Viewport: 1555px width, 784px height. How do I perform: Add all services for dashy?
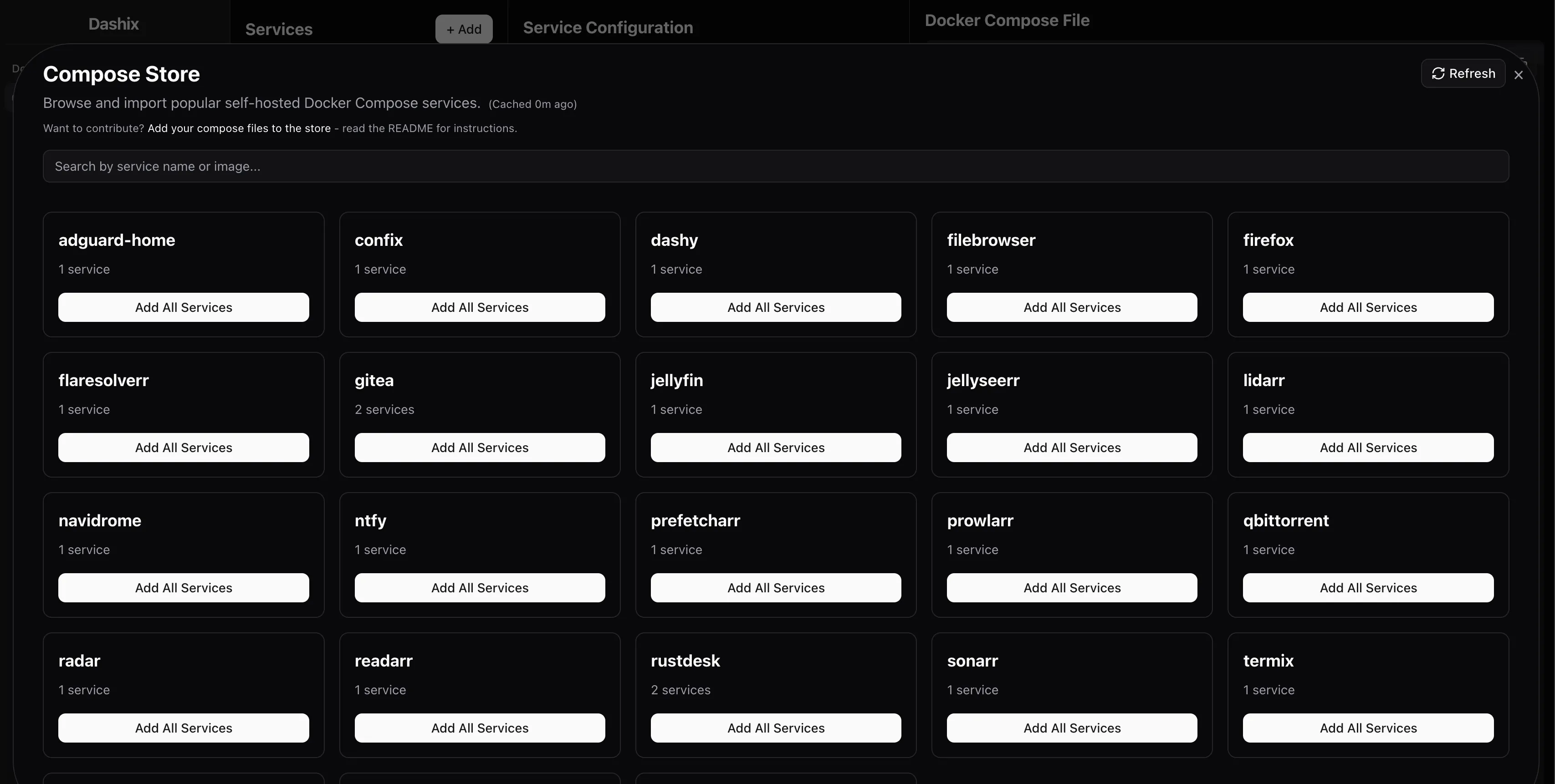pos(776,307)
